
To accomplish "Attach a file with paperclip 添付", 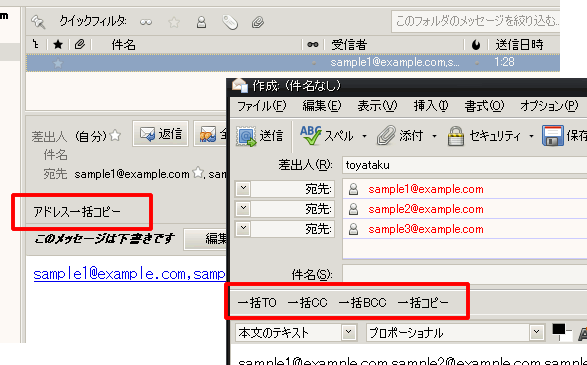I will (x=399, y=136).
